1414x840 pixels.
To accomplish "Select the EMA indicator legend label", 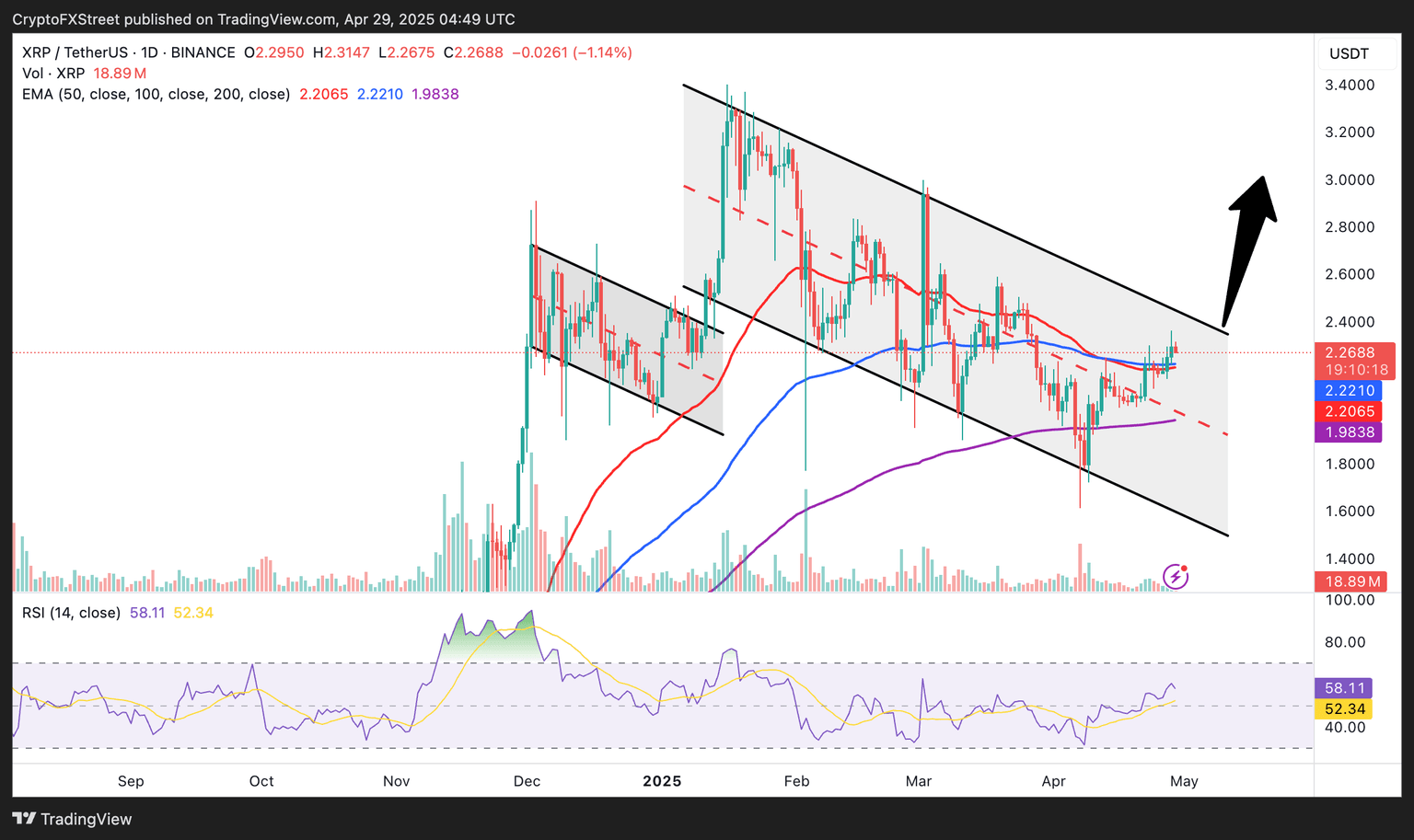I will [156, 94].
